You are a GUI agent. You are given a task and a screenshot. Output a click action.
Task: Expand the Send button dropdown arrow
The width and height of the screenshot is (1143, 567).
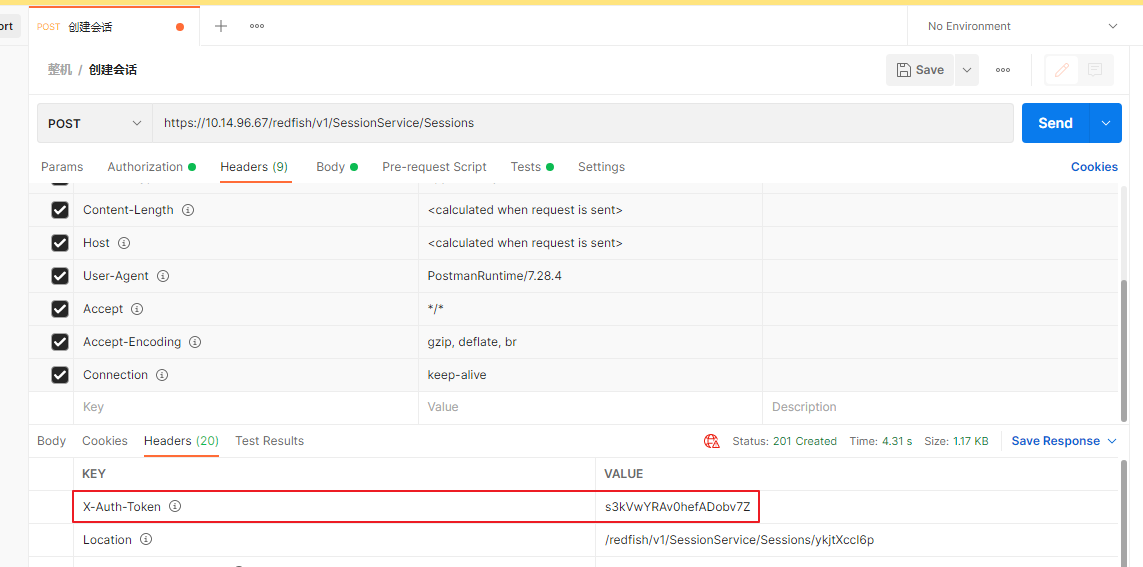pyautogui.click(x=1106, y=123)
